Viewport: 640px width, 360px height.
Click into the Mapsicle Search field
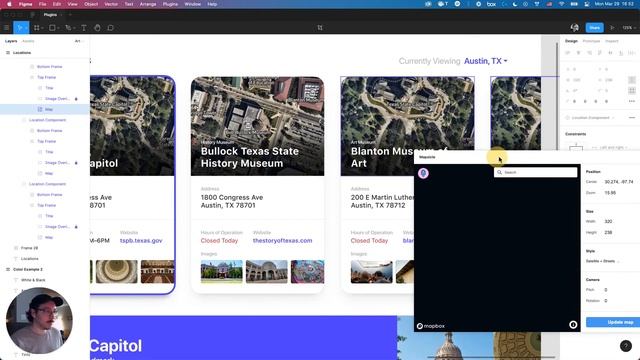click(x=536, y=172)
